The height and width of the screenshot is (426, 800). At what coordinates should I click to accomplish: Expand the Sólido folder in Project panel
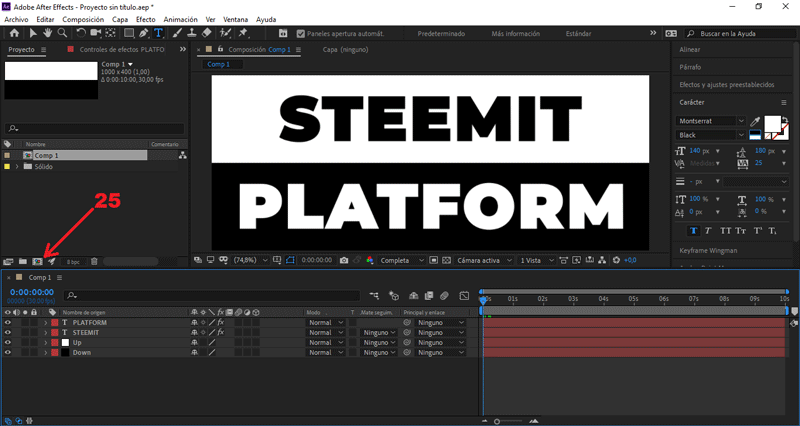tap(17, 167)
